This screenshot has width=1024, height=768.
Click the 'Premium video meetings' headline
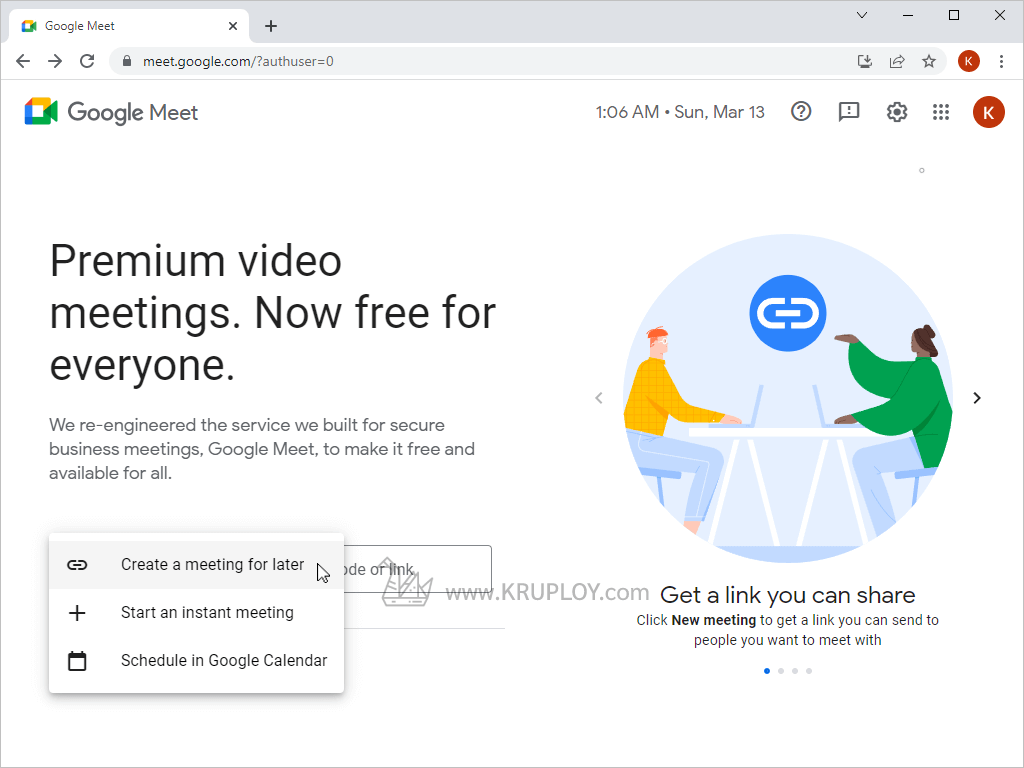(x=272, y=313)
